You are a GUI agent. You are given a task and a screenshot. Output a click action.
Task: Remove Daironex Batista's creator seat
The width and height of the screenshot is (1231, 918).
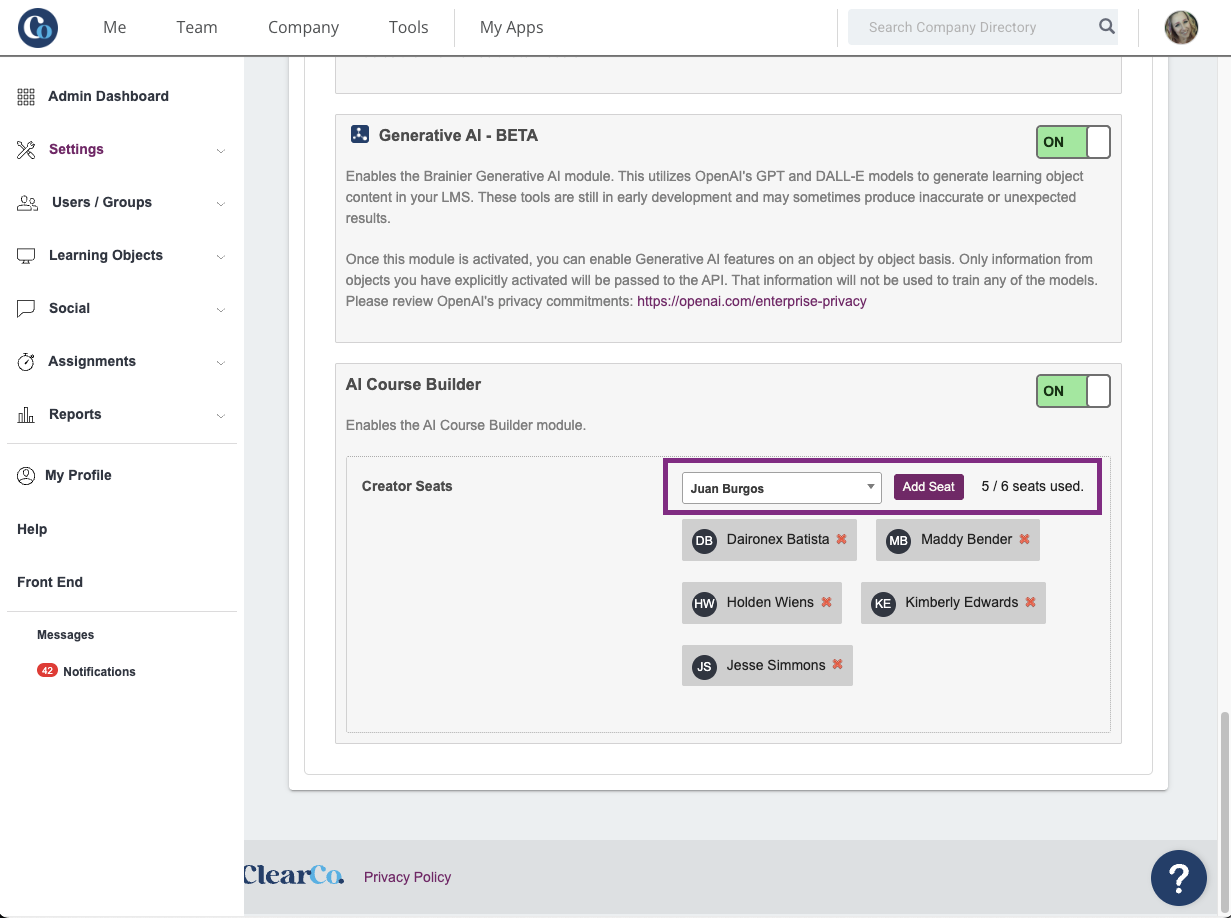coord(841,539)
